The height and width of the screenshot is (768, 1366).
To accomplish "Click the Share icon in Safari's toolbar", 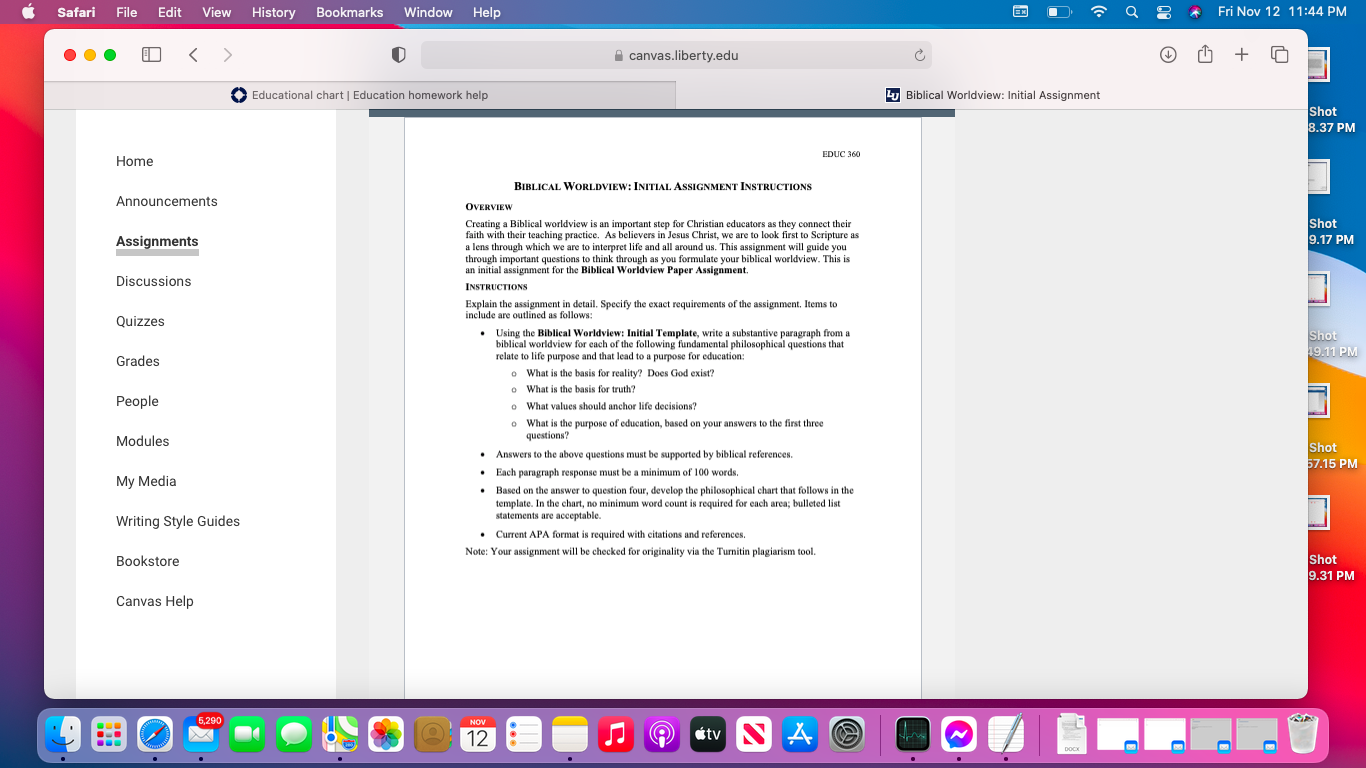I will [1205, 55].
